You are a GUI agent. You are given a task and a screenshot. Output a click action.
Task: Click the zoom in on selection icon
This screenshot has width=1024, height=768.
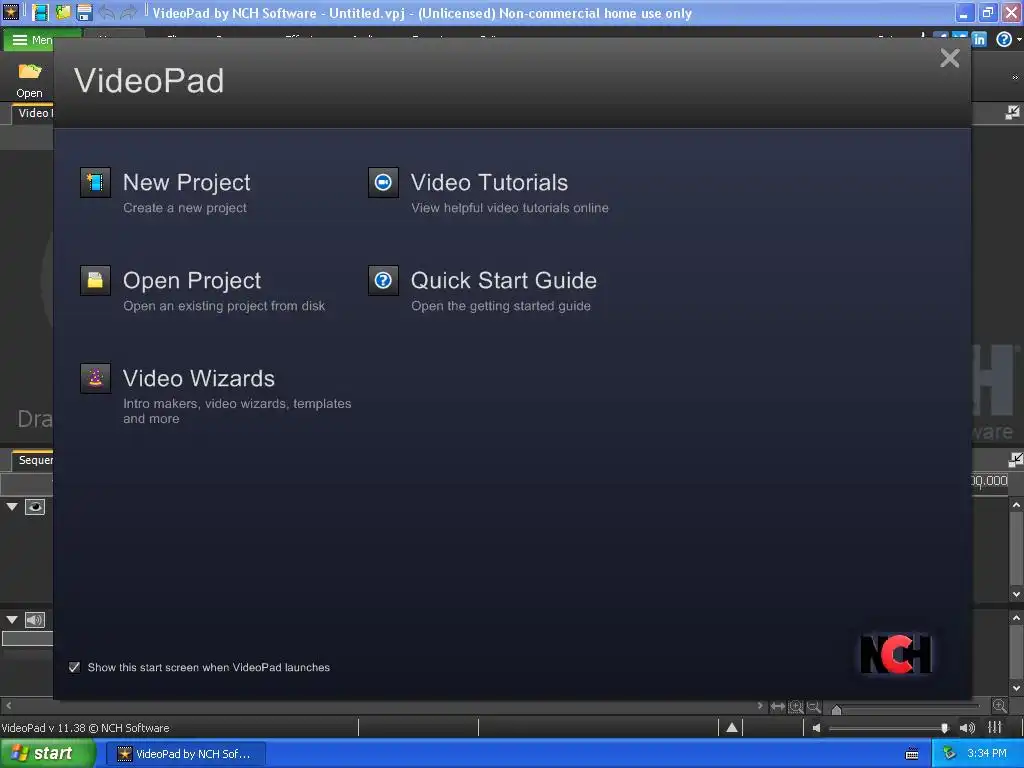pyautogui.click(x=795, y=706)
